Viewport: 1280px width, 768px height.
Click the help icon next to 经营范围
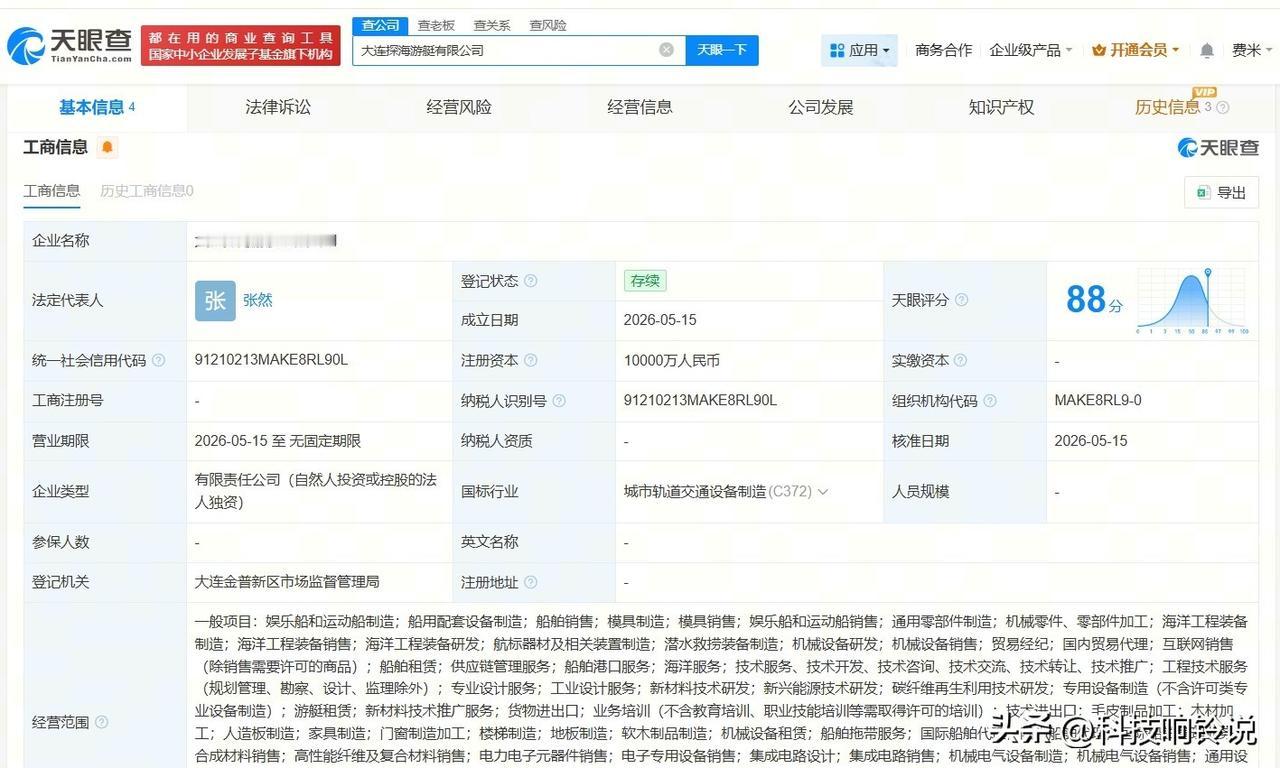(x=101, y=722)
